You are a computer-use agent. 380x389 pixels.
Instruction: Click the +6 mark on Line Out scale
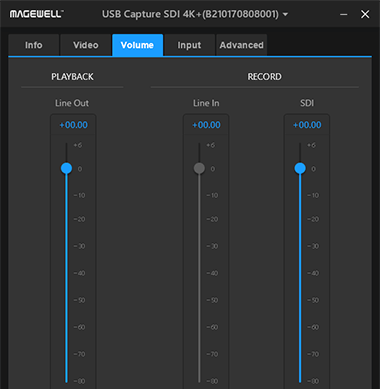coord(78,145)
